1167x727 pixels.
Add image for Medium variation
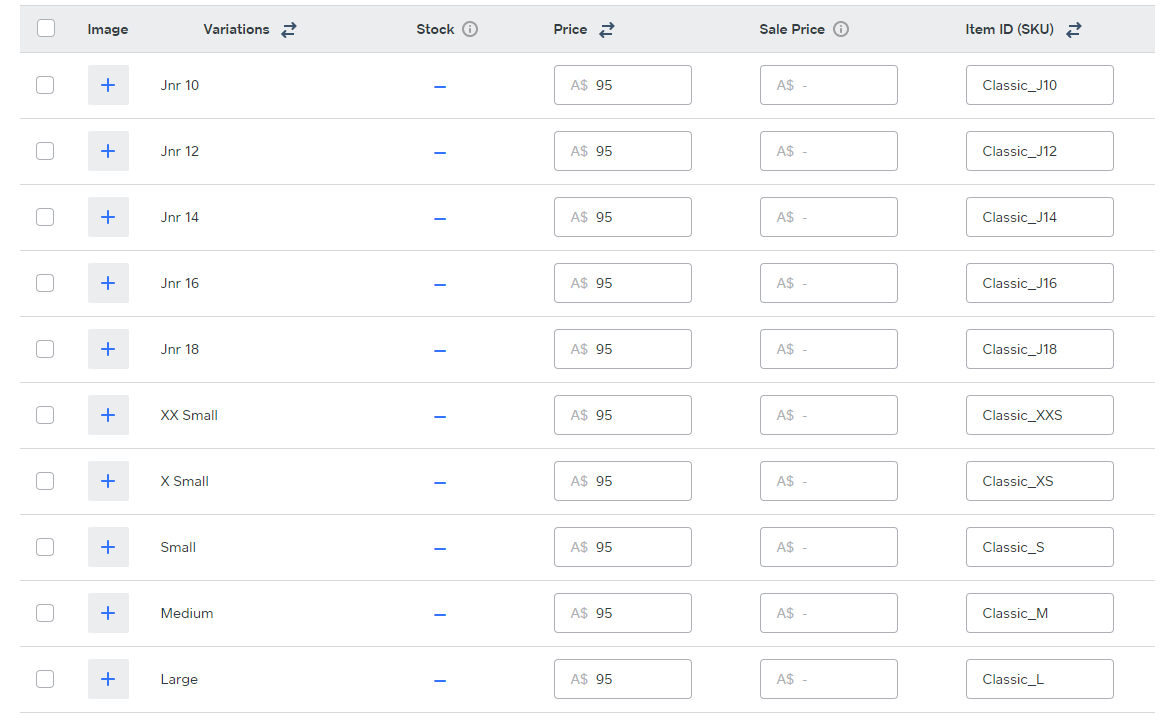pos(108,613)
